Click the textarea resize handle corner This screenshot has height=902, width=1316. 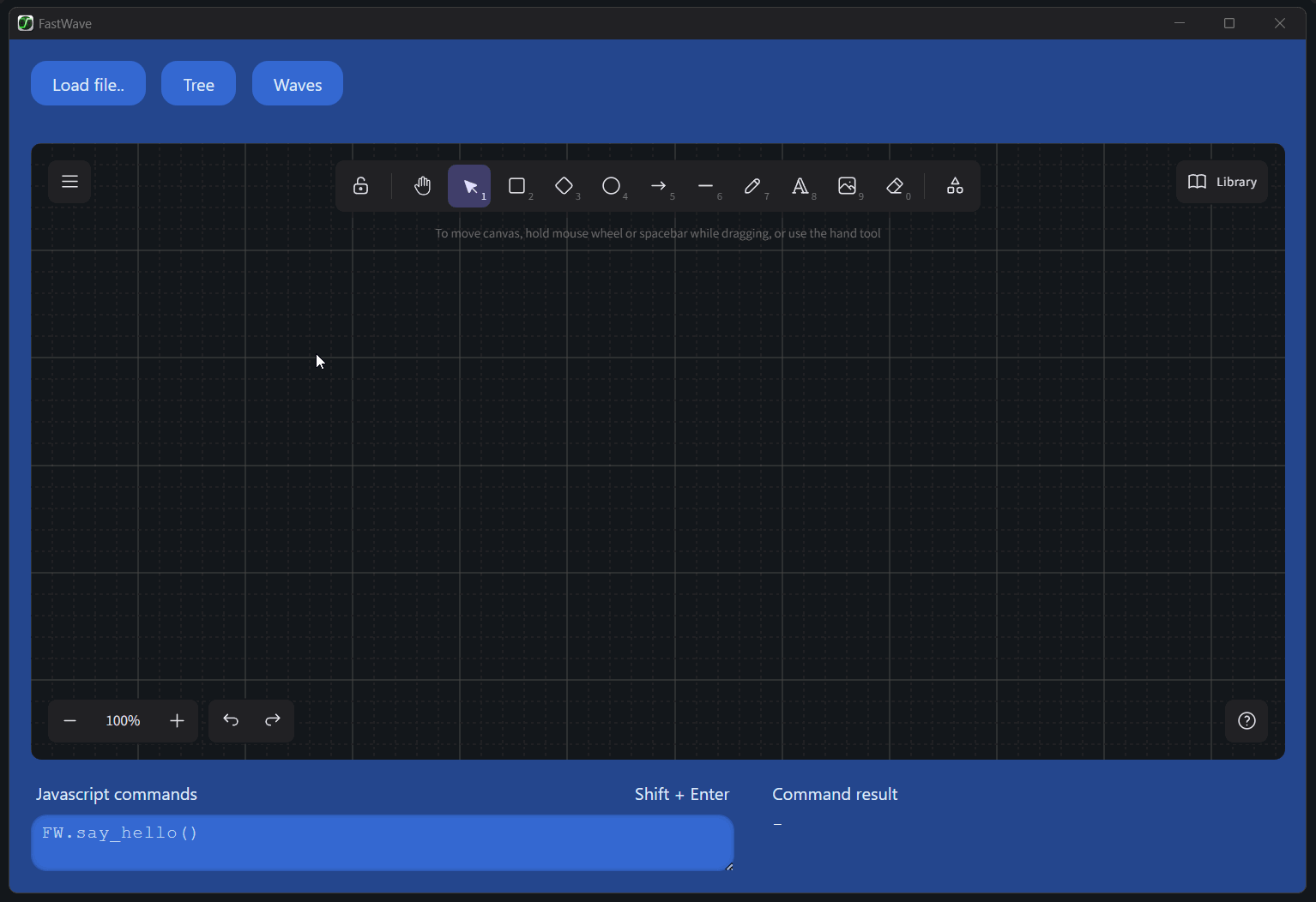point(729,866)
